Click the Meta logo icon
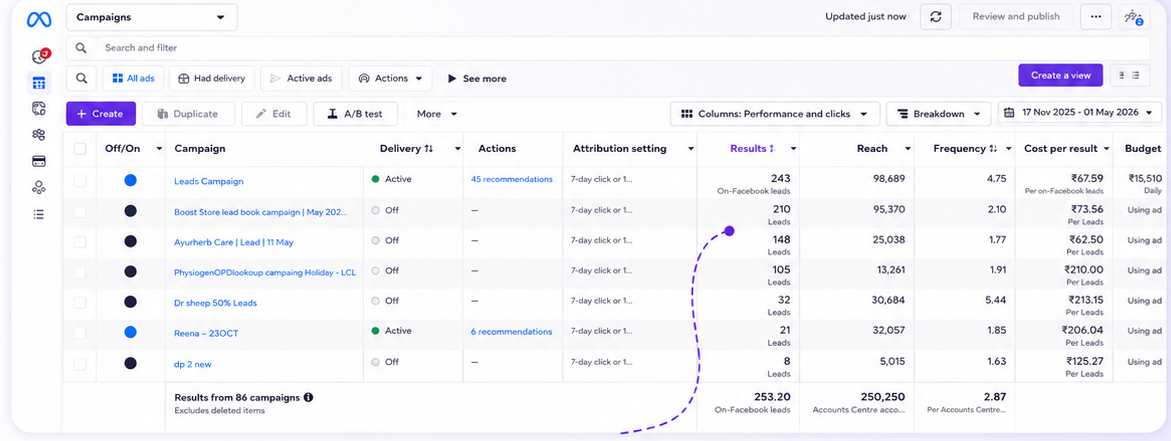 point(38,20)
